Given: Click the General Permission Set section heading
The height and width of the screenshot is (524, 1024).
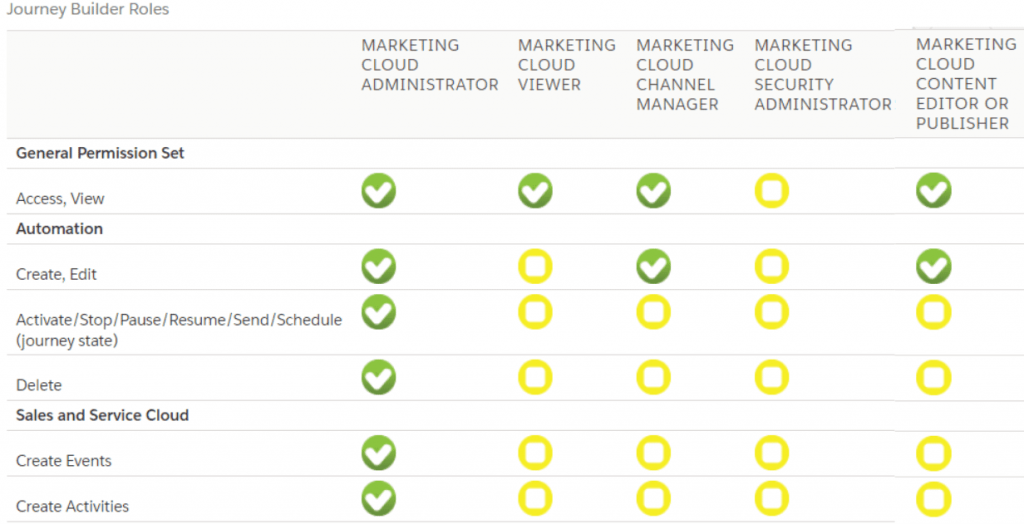Looking at the screenshot, I should click(100, 153).
